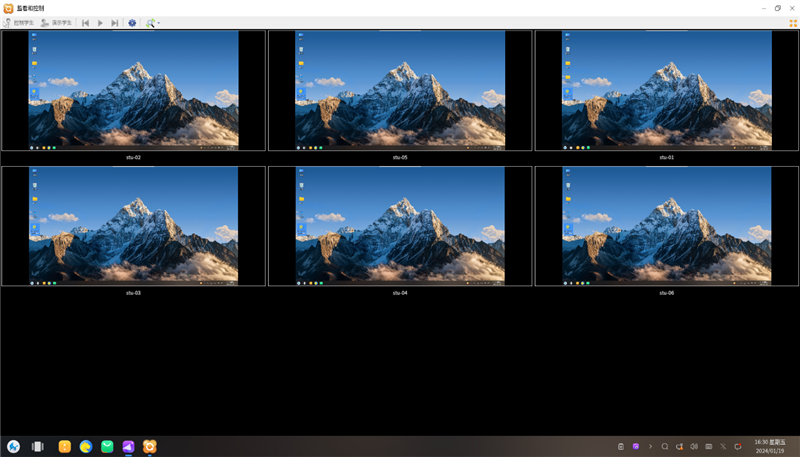Skip to the next page of student screens
The height and width of the screenshot is (457, 800).
pos(115,23)
